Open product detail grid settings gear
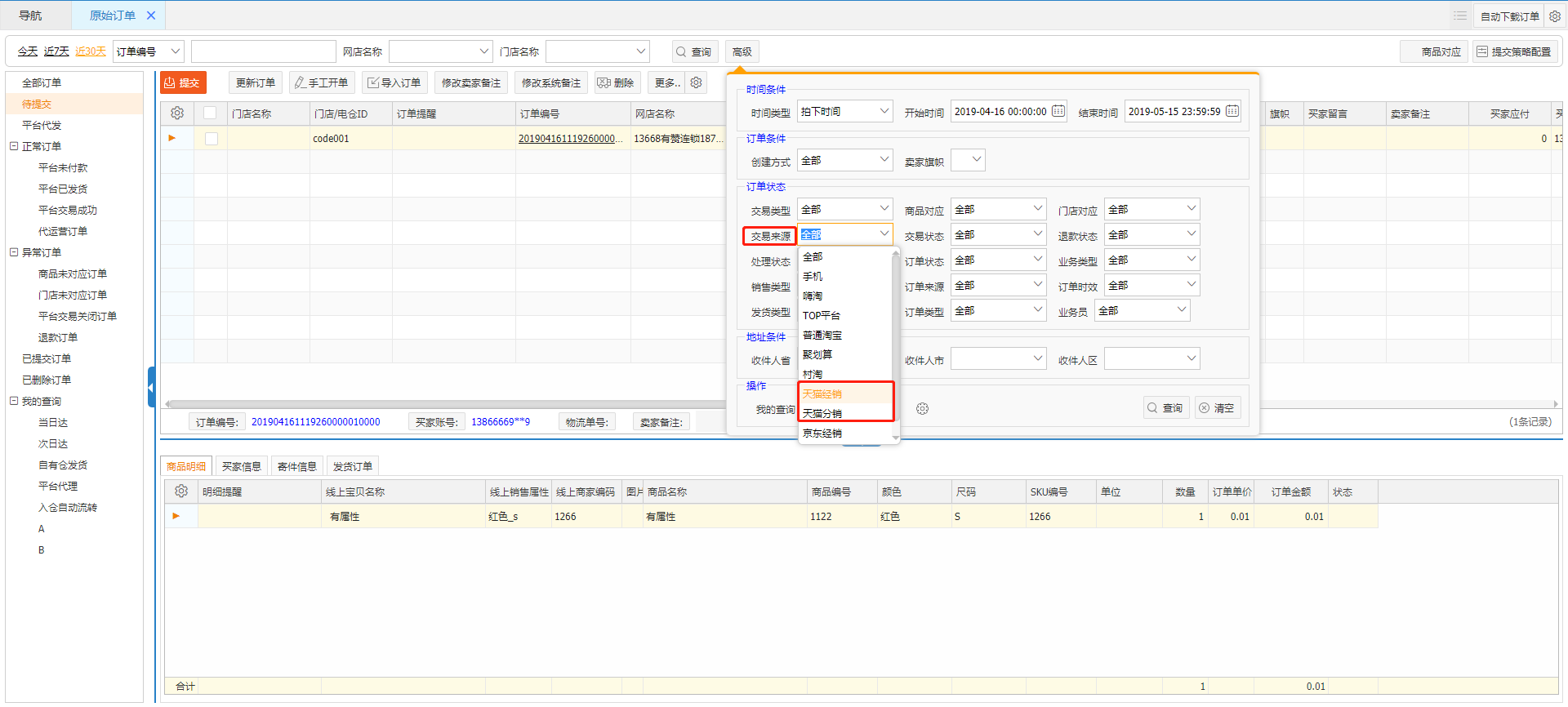Viewport: 1568px width, 707px height. [x=181, y=491]
